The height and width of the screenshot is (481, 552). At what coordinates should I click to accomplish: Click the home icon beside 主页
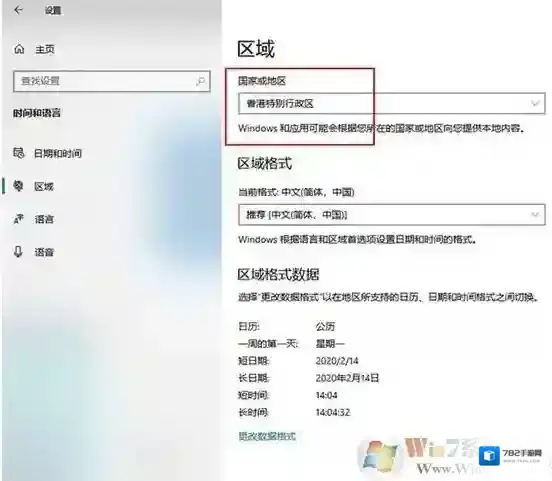[19, 49]
